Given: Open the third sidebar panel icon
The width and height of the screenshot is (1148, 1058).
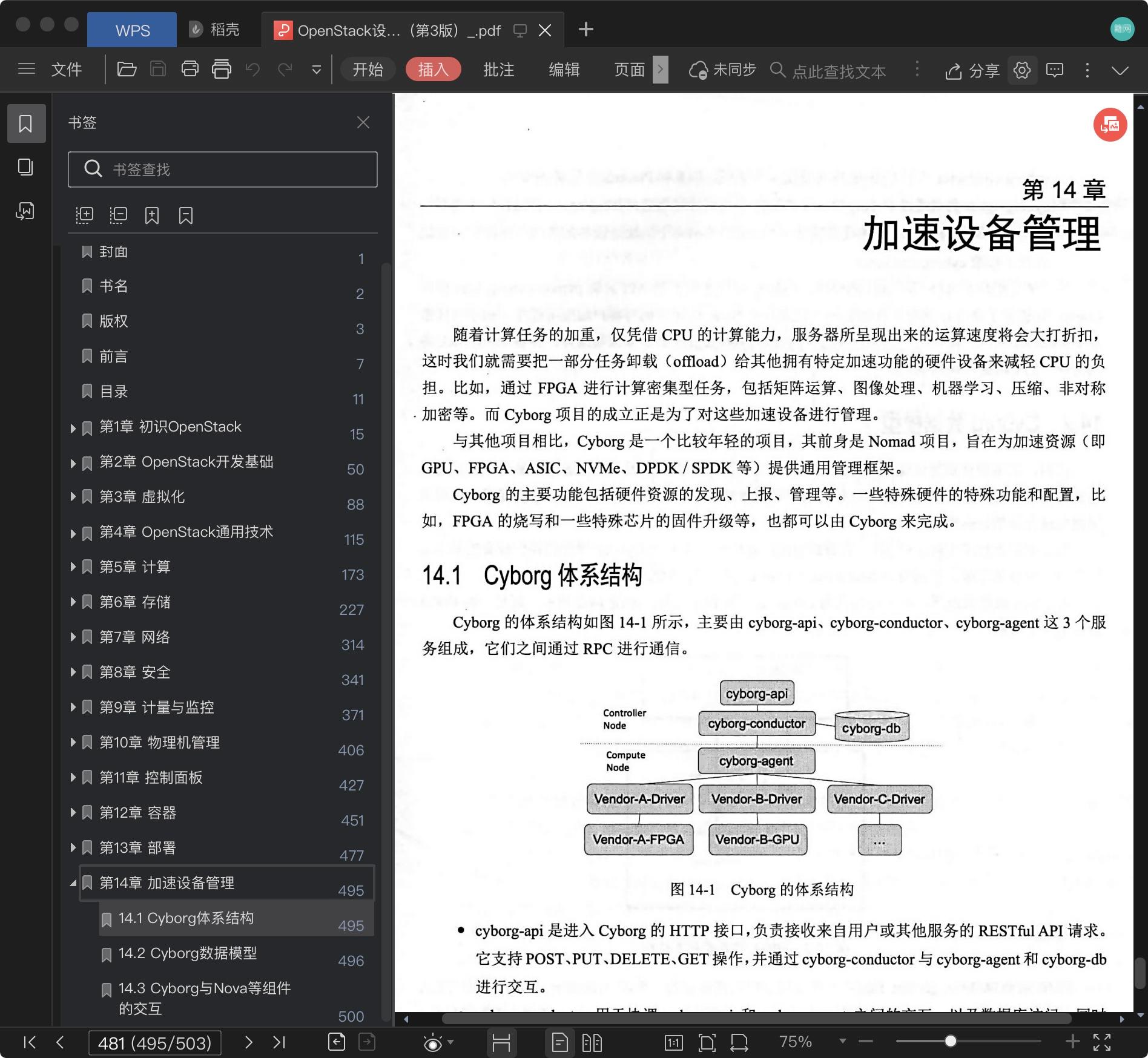Looking at the screenshot, I should 26,211.
